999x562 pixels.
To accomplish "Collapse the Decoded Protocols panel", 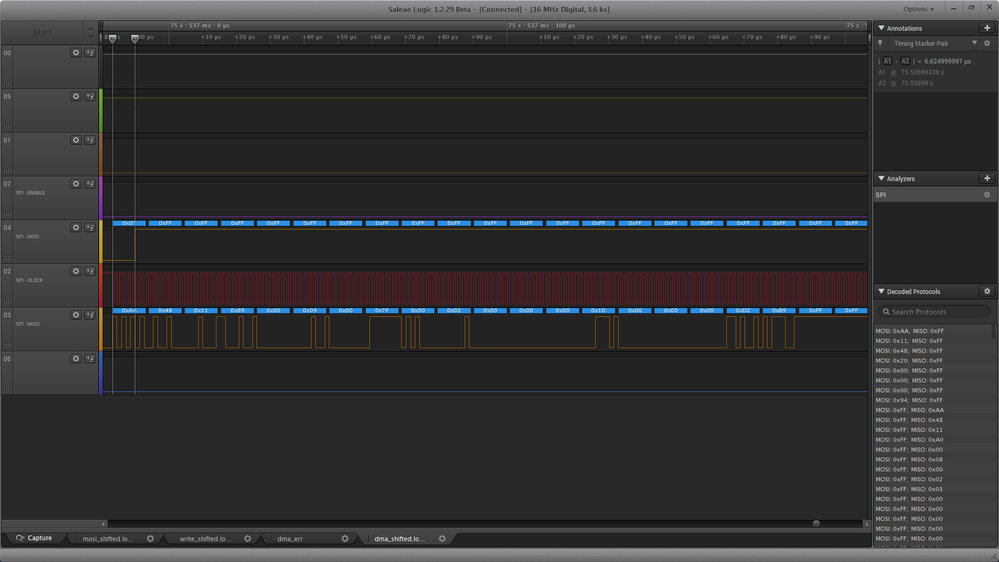I will [x=881, y=291].
